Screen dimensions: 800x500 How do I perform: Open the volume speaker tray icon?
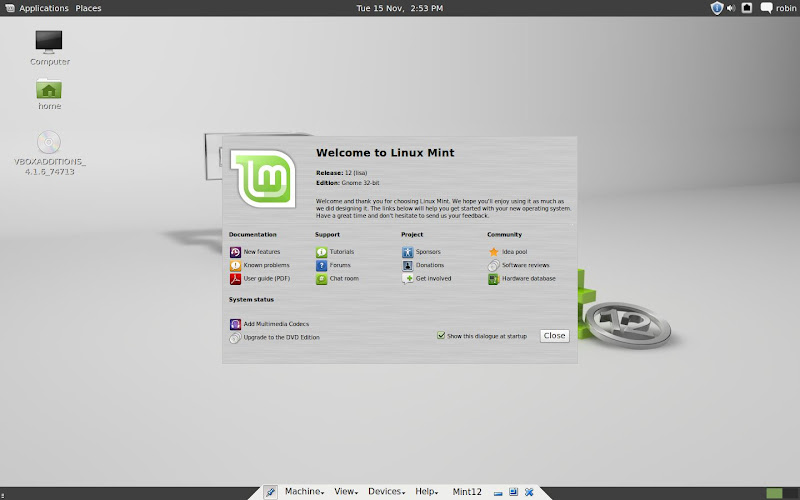click(731, 8)
